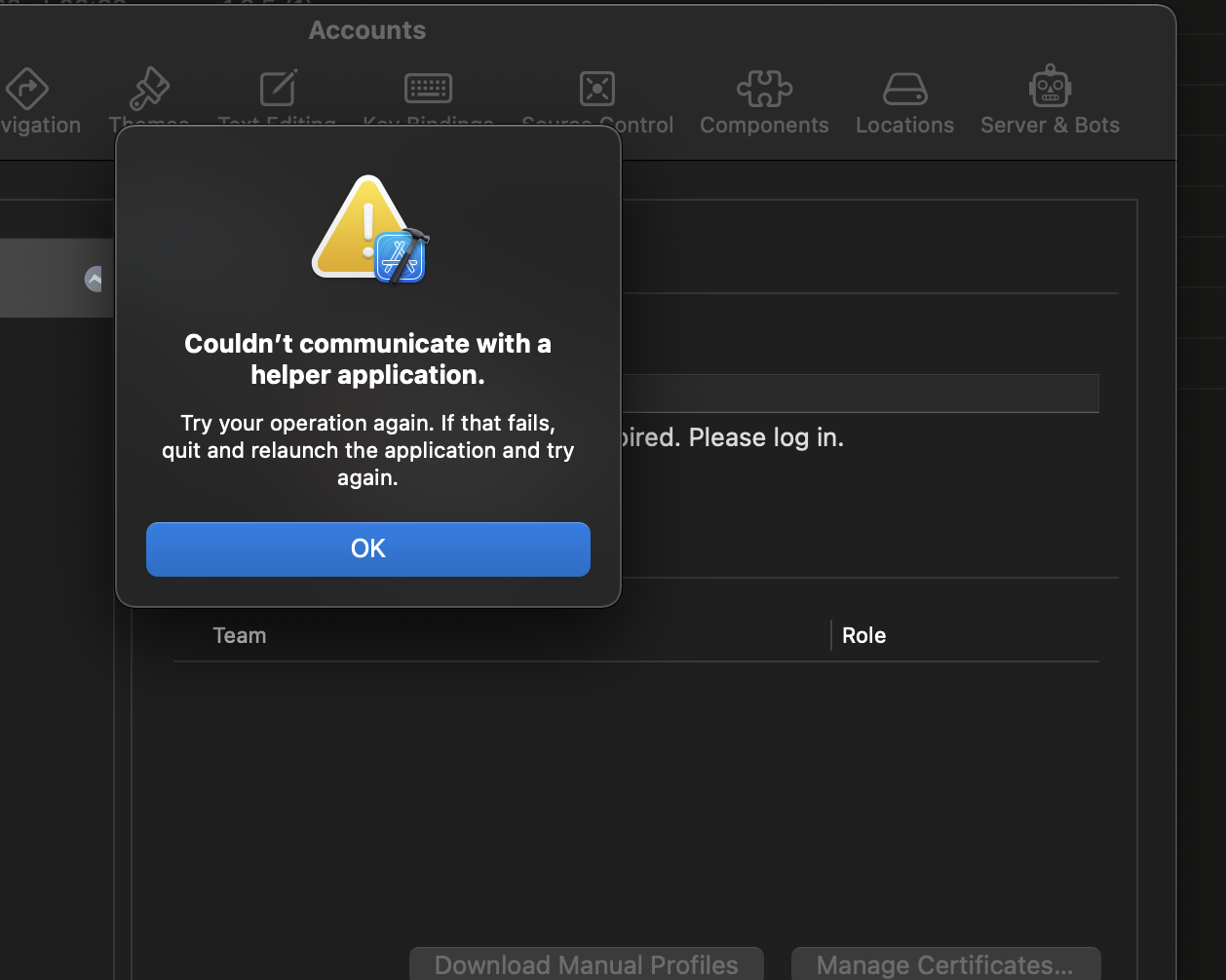
Task: Sort by the Team column header
Action: click(x=240, y=635)
